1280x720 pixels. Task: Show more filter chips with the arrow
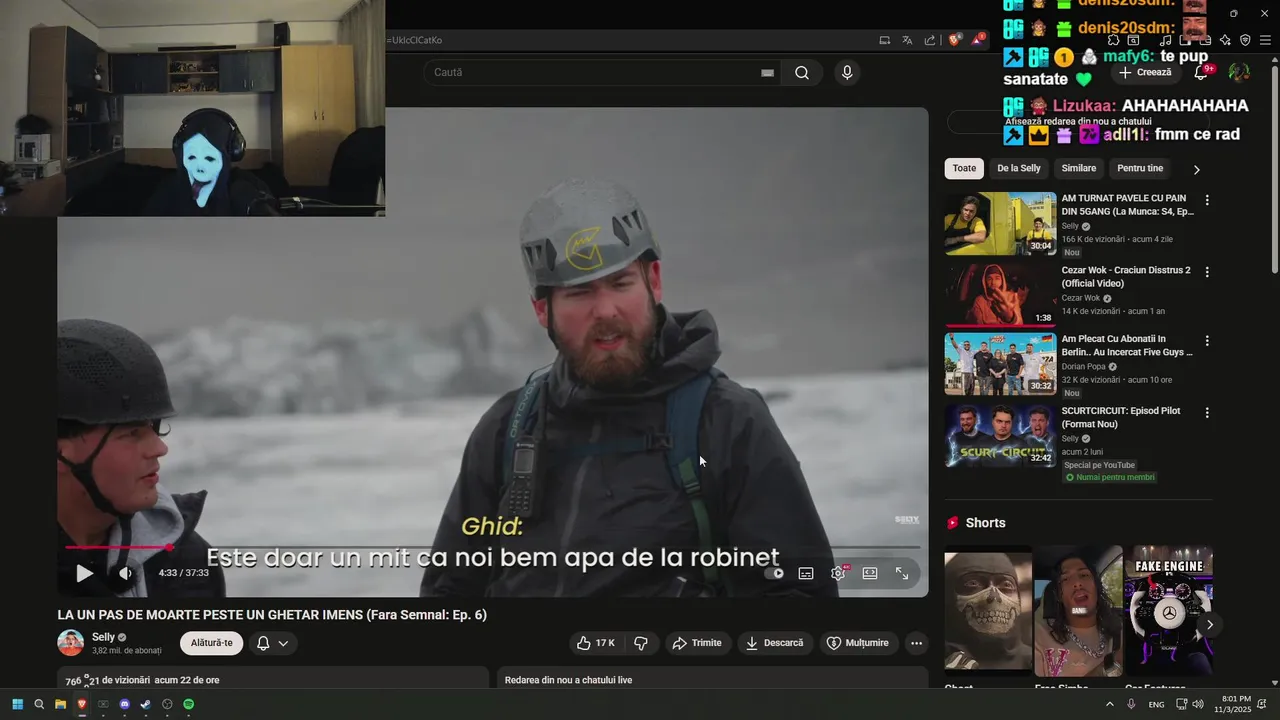tap(1196, 169)
